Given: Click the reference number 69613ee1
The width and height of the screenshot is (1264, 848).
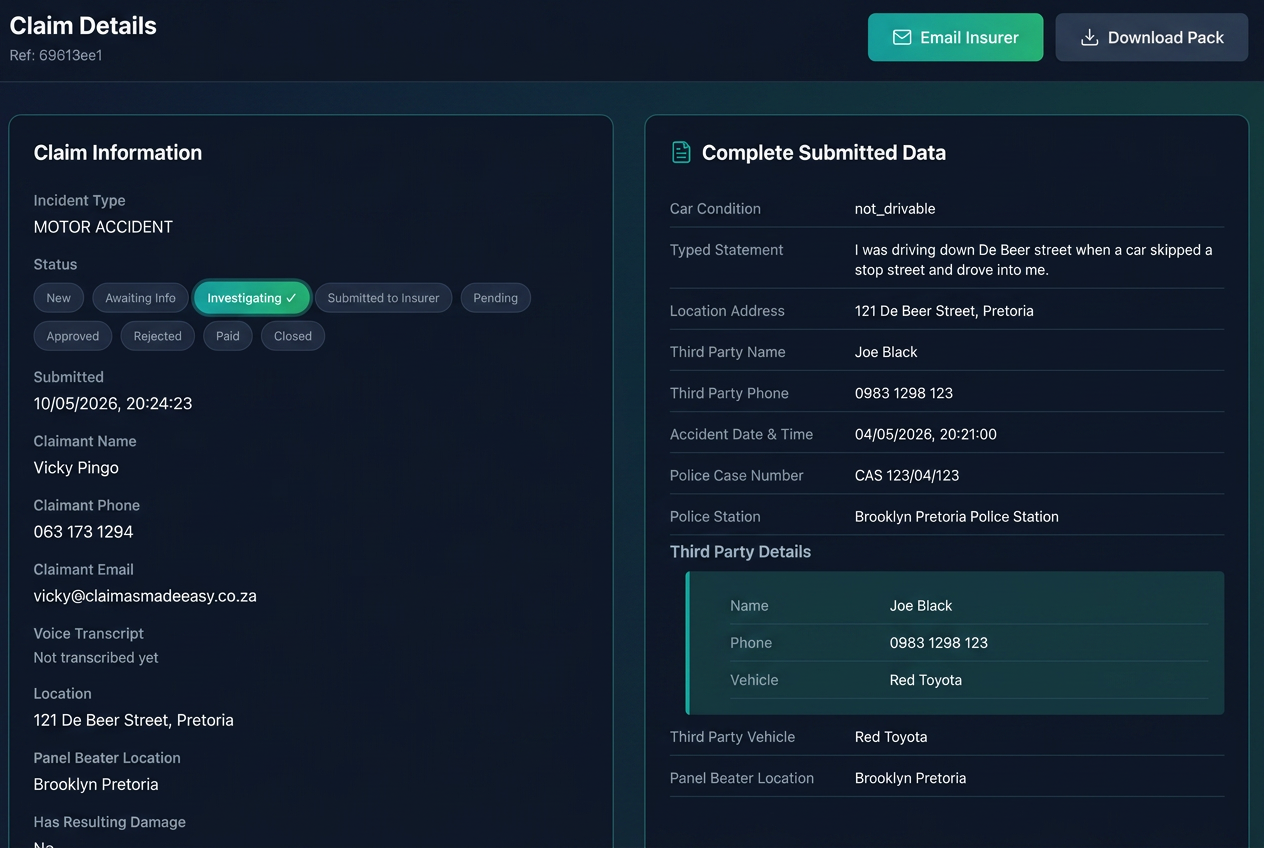Looking at the screenshot, I should 71,56.
